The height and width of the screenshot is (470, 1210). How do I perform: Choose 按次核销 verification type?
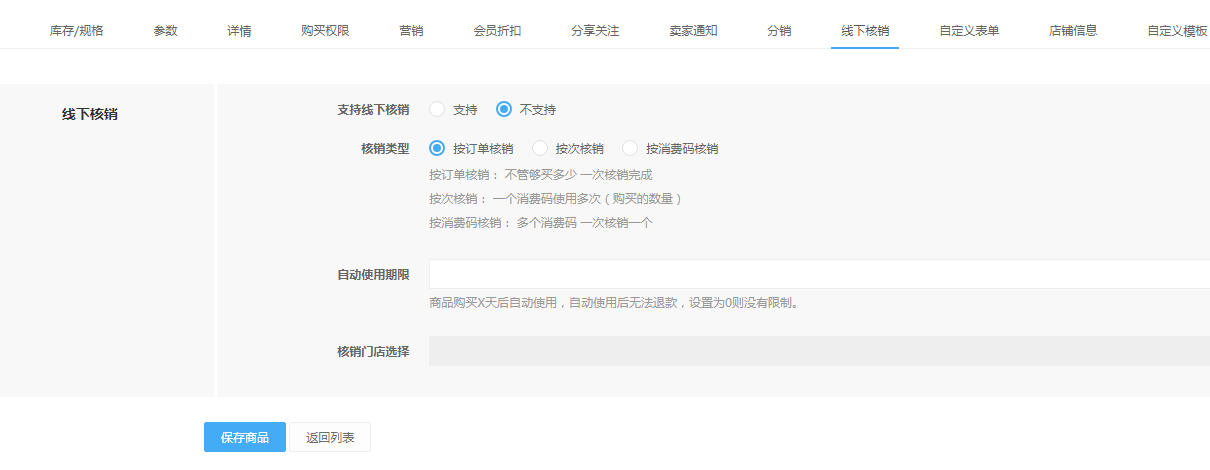(540, 148)
